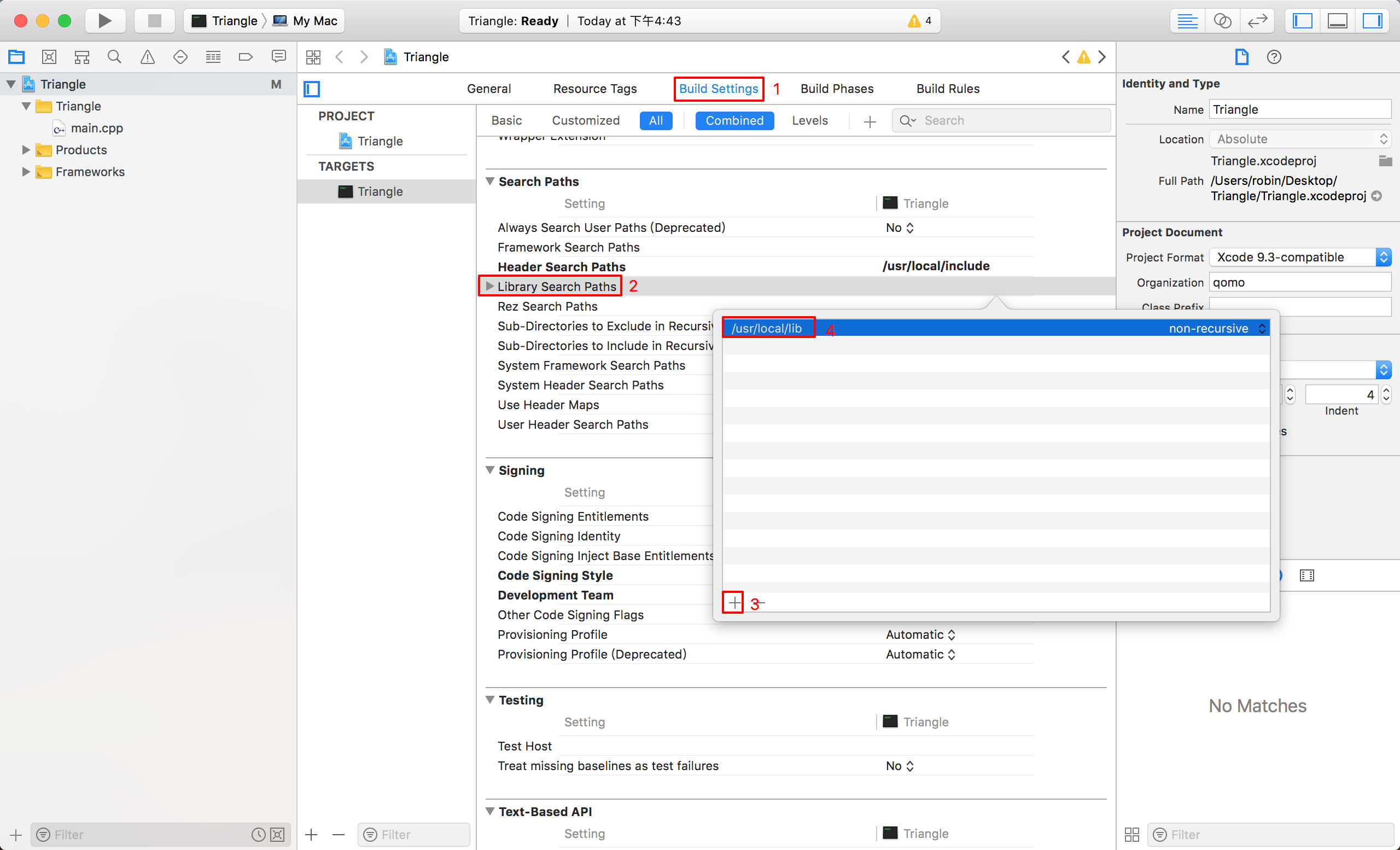Edit the Organization field qomo
1400x850 pixels.
(1300, 282)
